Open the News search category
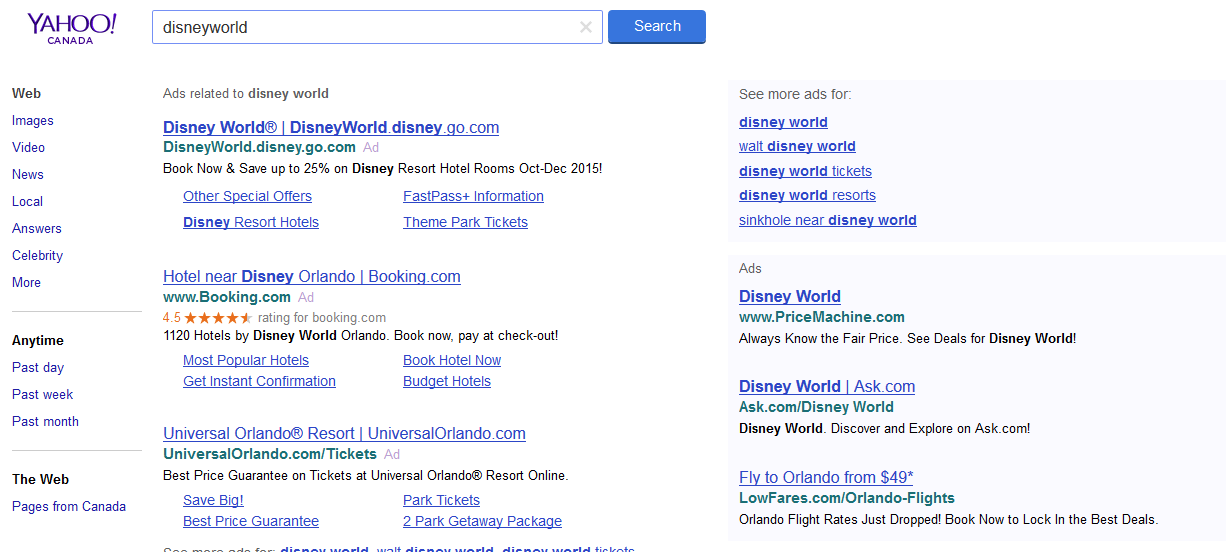Screen dimensions: 1226x552 pyautogui.click(x=27, y=175)
